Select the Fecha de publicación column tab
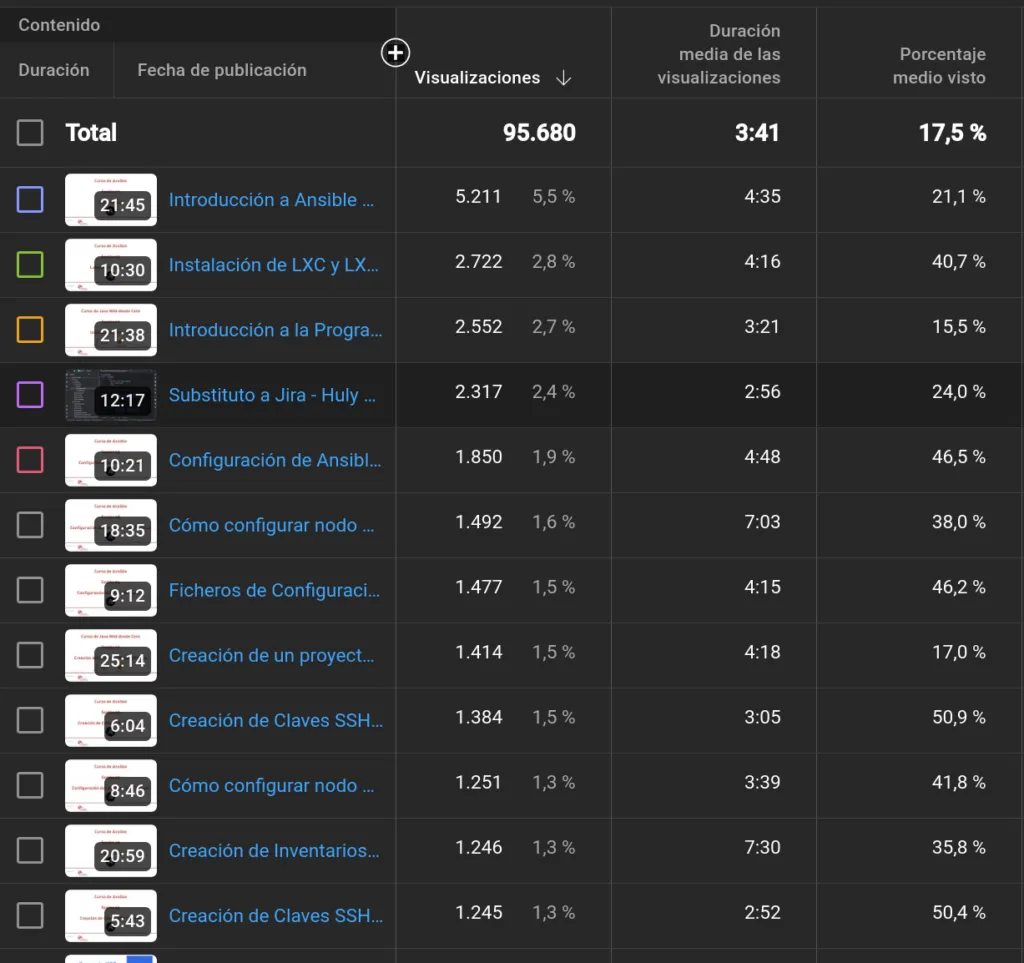 coord(222,70)
